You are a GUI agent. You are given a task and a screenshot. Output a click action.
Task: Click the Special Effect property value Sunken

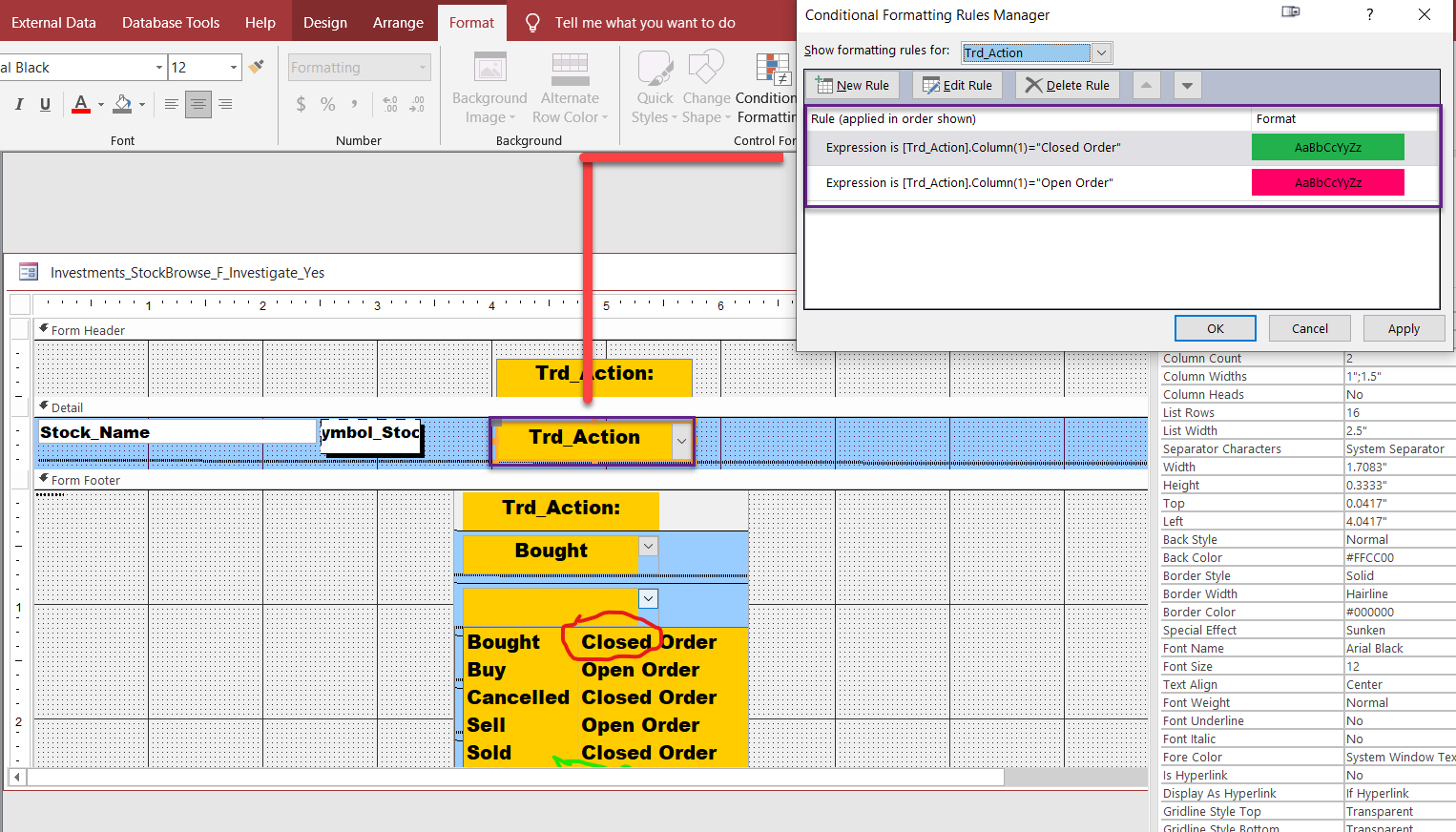click(x=1399, y=630)
